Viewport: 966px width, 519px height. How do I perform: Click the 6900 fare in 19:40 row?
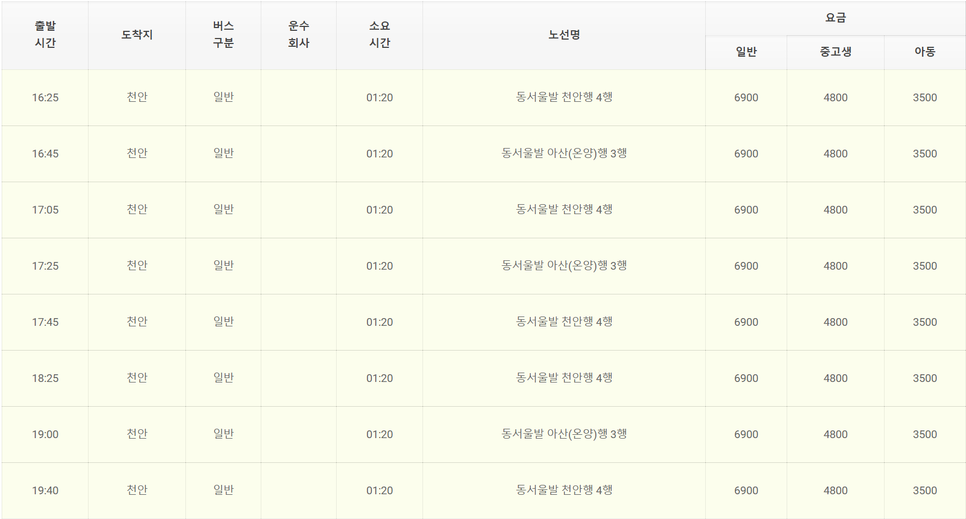click(746, 490)
